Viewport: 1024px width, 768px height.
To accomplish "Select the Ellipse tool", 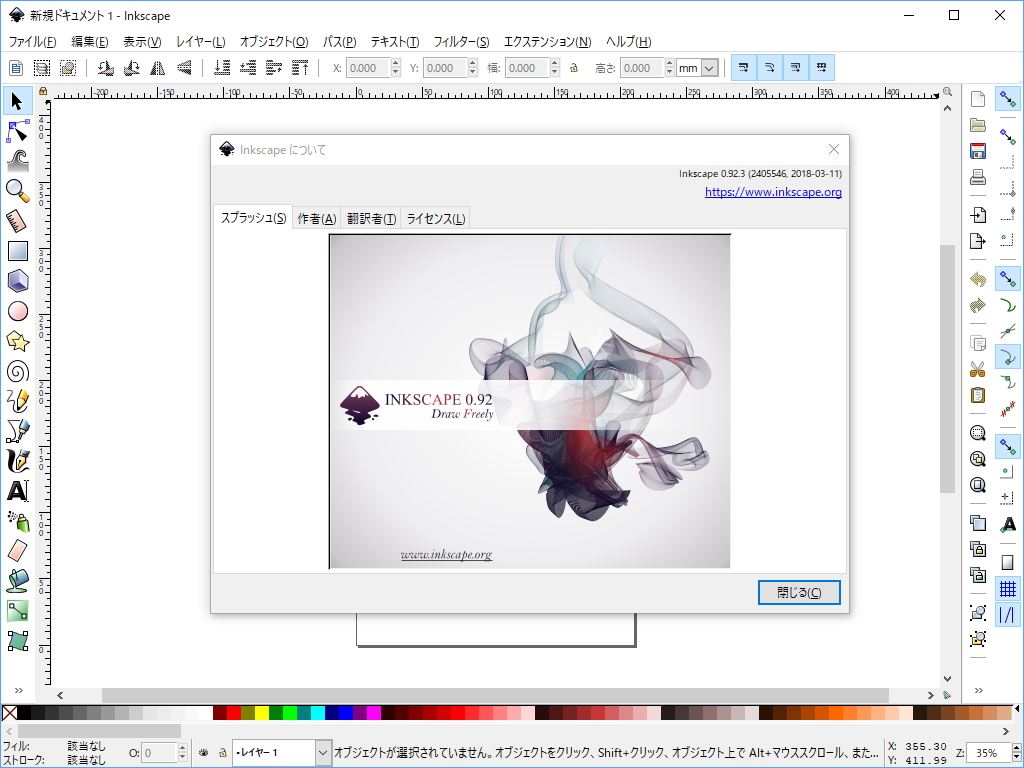I will pos(16,311).
